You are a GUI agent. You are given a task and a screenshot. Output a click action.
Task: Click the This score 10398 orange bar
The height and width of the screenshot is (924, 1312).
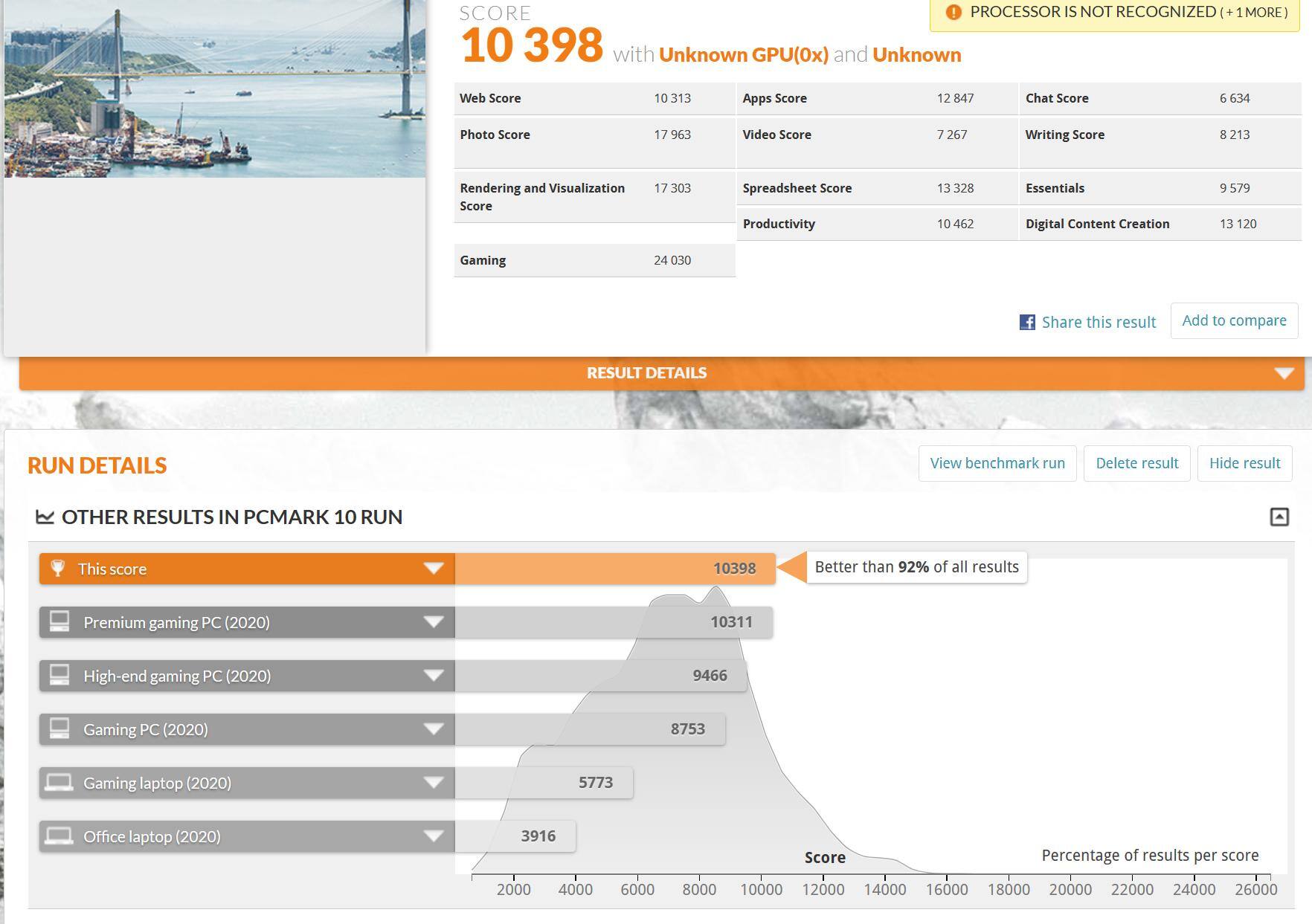[614, 569]
